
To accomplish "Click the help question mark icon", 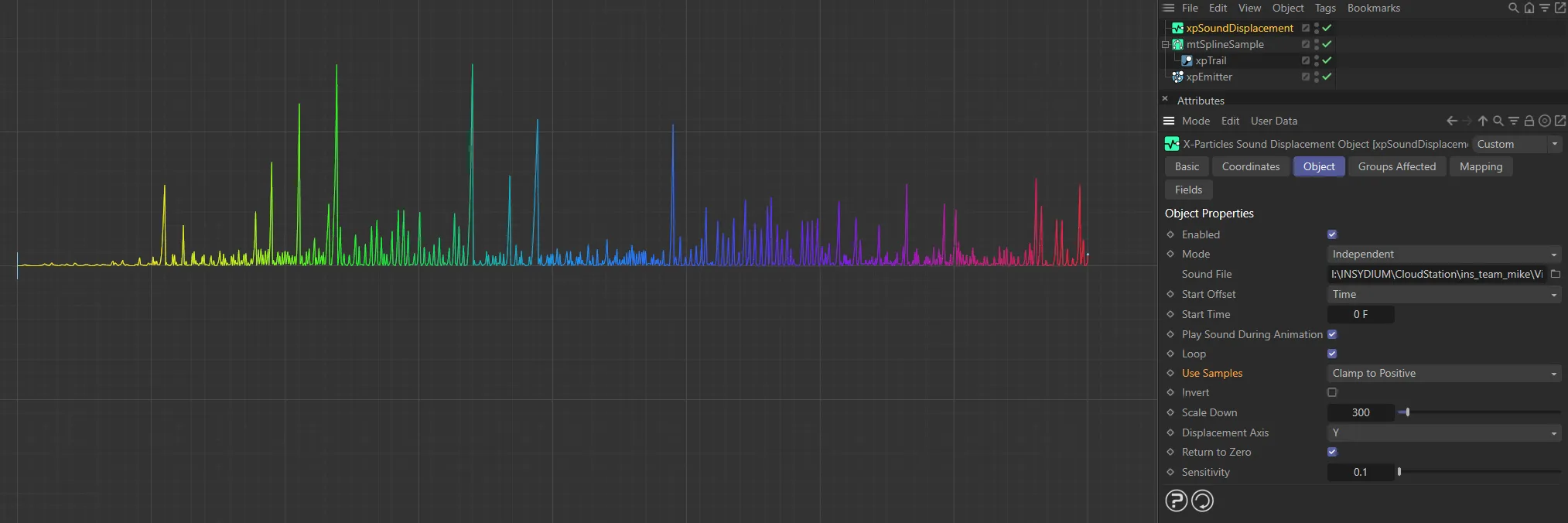I will (x=1176, y=501).
